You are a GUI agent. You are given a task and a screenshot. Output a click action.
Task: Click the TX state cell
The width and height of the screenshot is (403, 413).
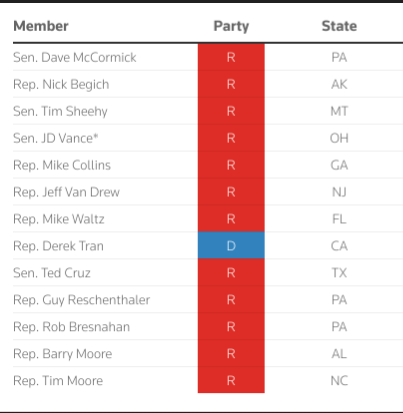click(339, 273)
